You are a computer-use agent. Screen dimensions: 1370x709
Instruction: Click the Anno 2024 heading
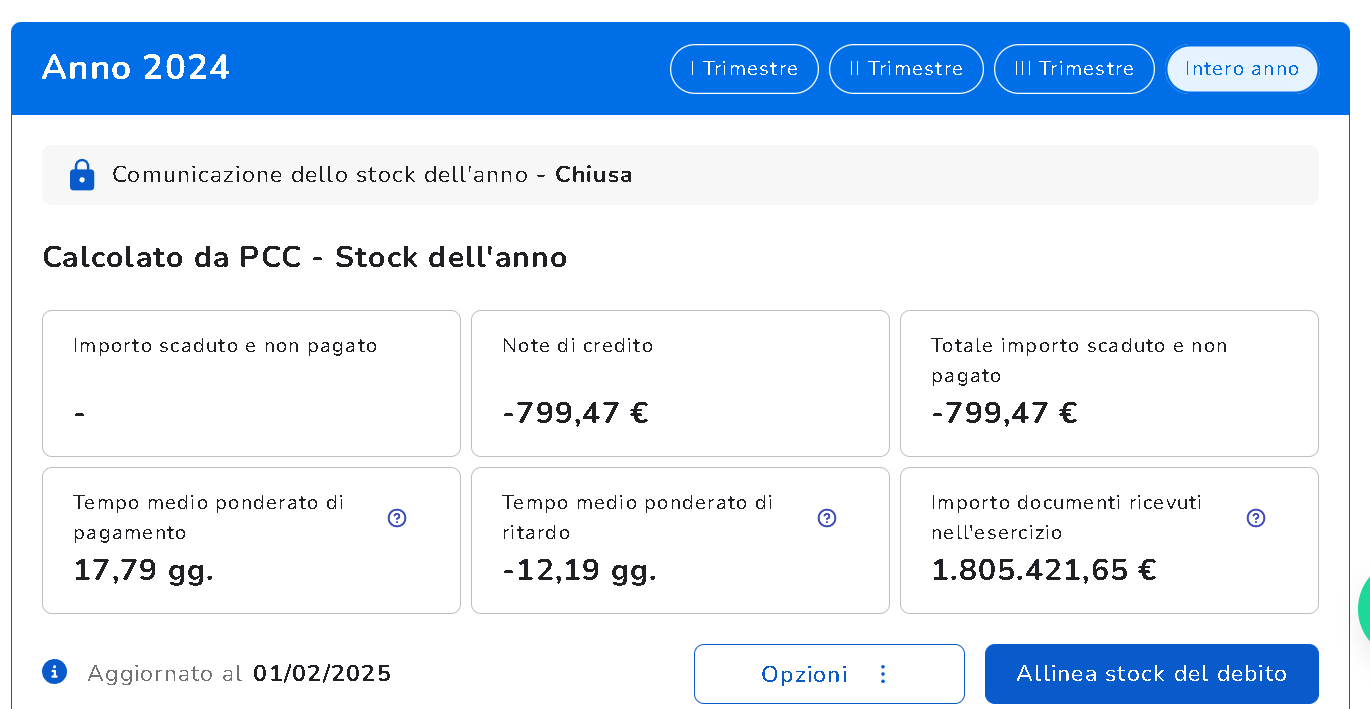136,68
